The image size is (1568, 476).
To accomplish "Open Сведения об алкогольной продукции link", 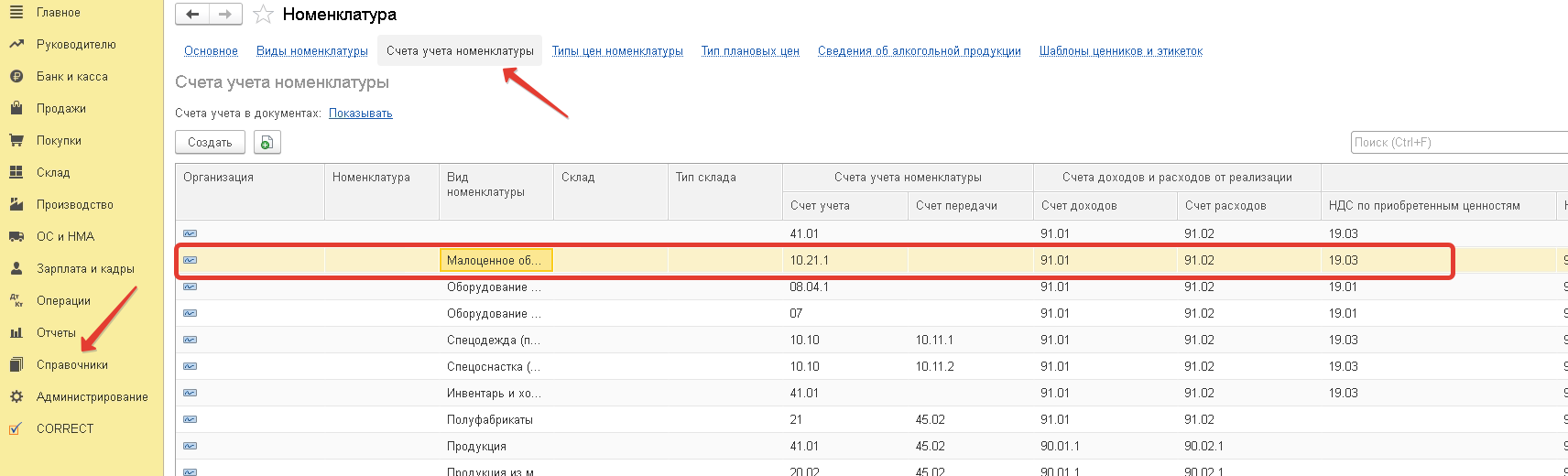I will pyautogui.click(x=920, y=51).
